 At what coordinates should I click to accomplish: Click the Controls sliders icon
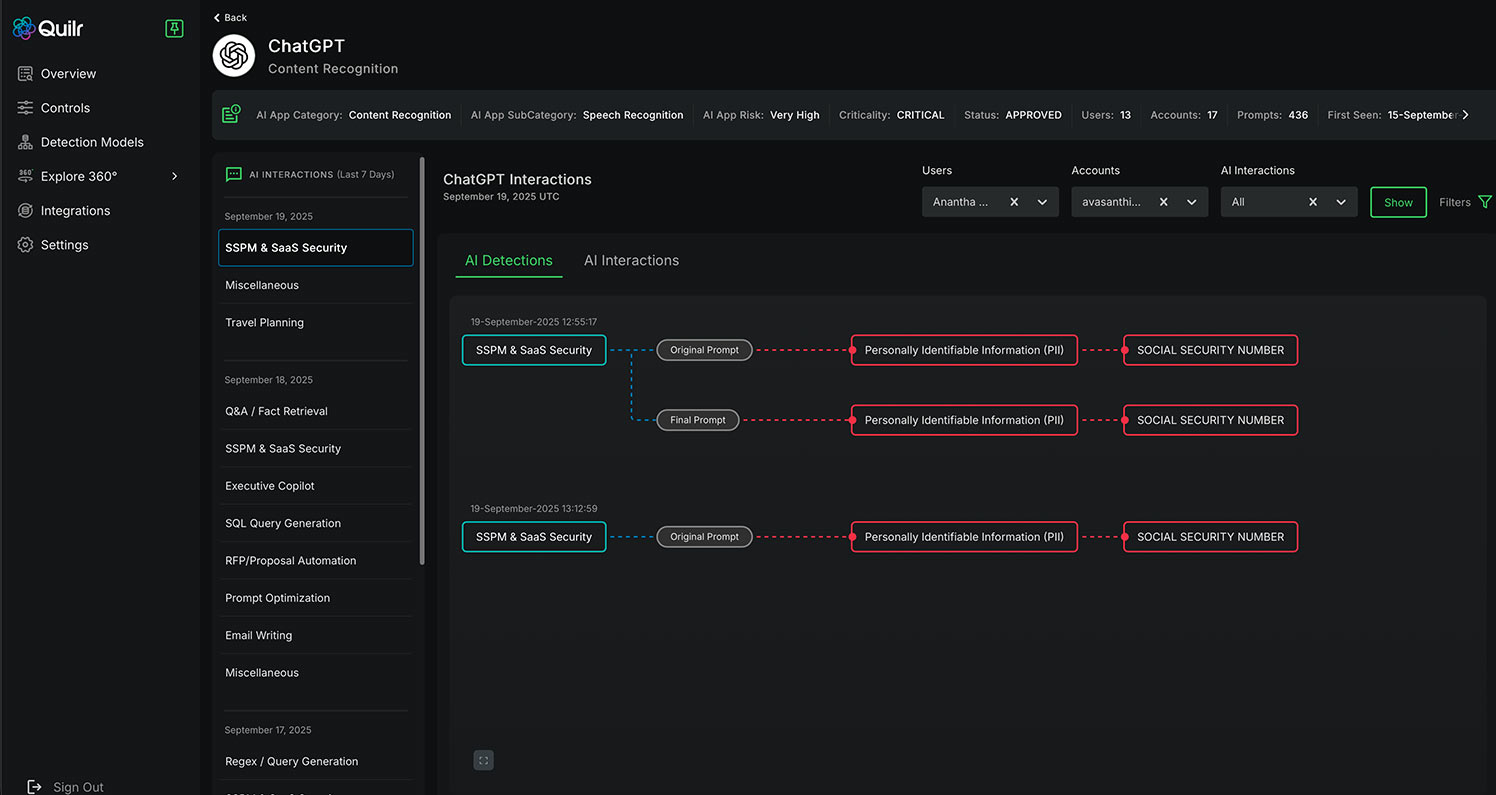point(25,108)
